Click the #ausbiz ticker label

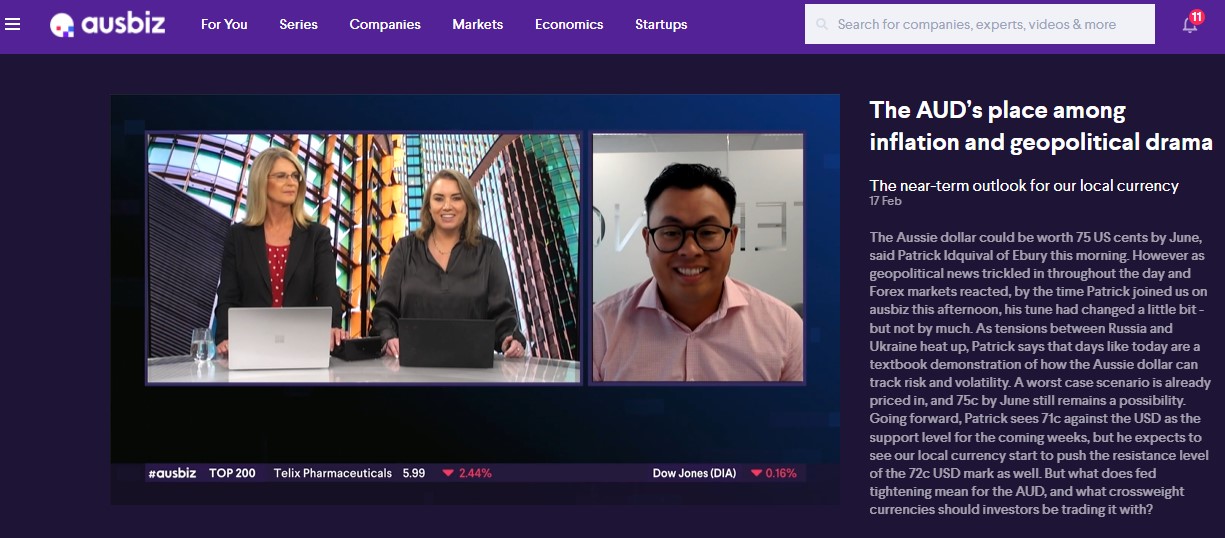(x=172, y=473)
